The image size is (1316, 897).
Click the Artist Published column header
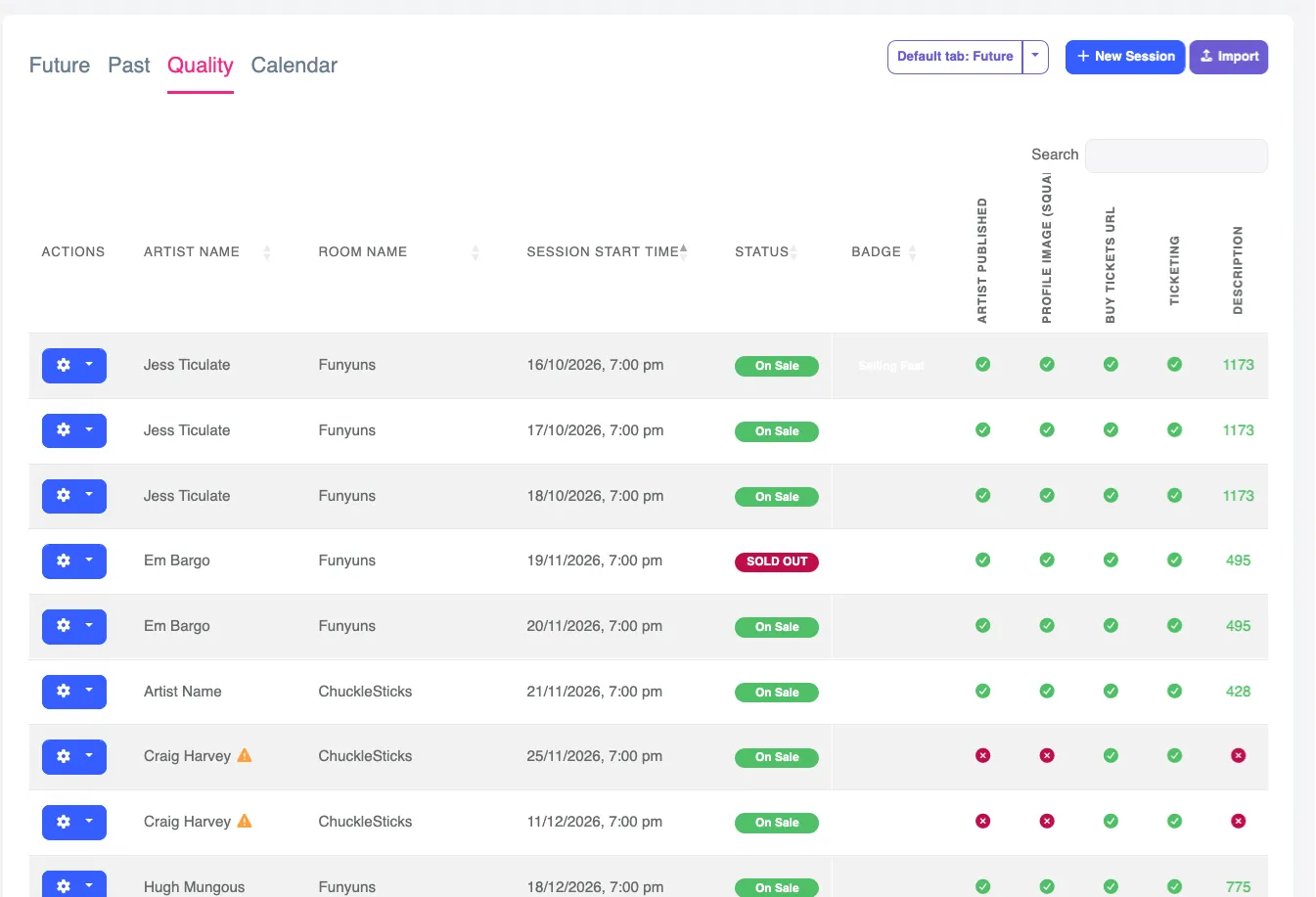pos(982,260)
